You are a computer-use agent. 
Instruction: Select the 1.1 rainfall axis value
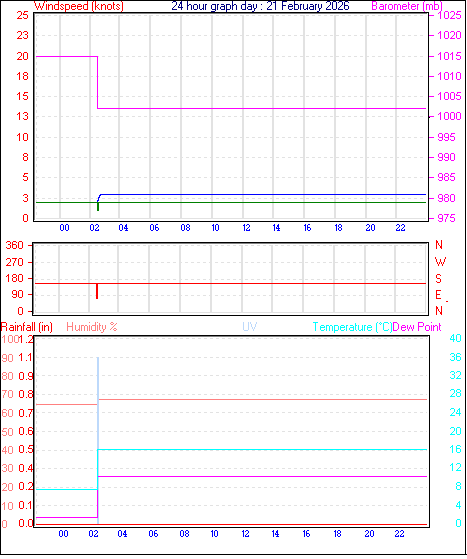click(26, 358)
